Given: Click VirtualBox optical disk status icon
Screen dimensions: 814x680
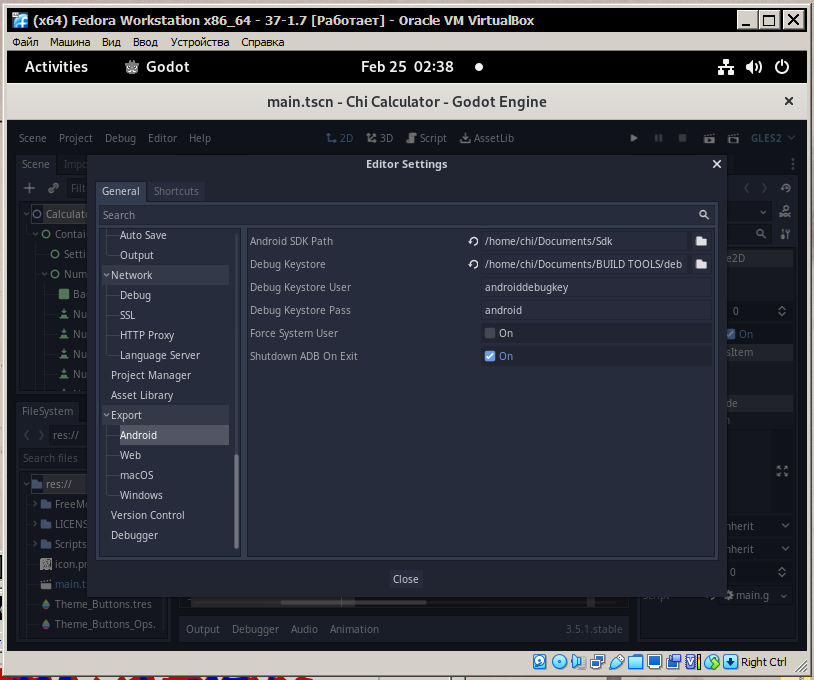Looking at the screenshot, I should pyautogui.click(x=559, y=662).
